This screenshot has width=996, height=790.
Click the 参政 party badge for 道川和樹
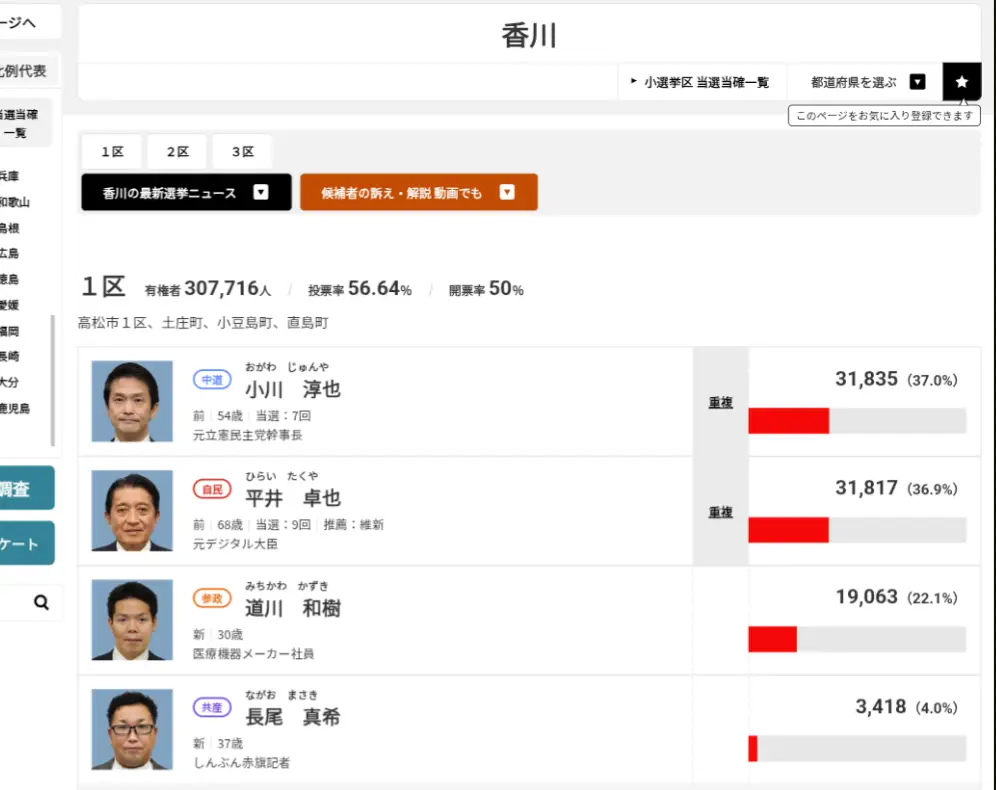click(212, 598)
